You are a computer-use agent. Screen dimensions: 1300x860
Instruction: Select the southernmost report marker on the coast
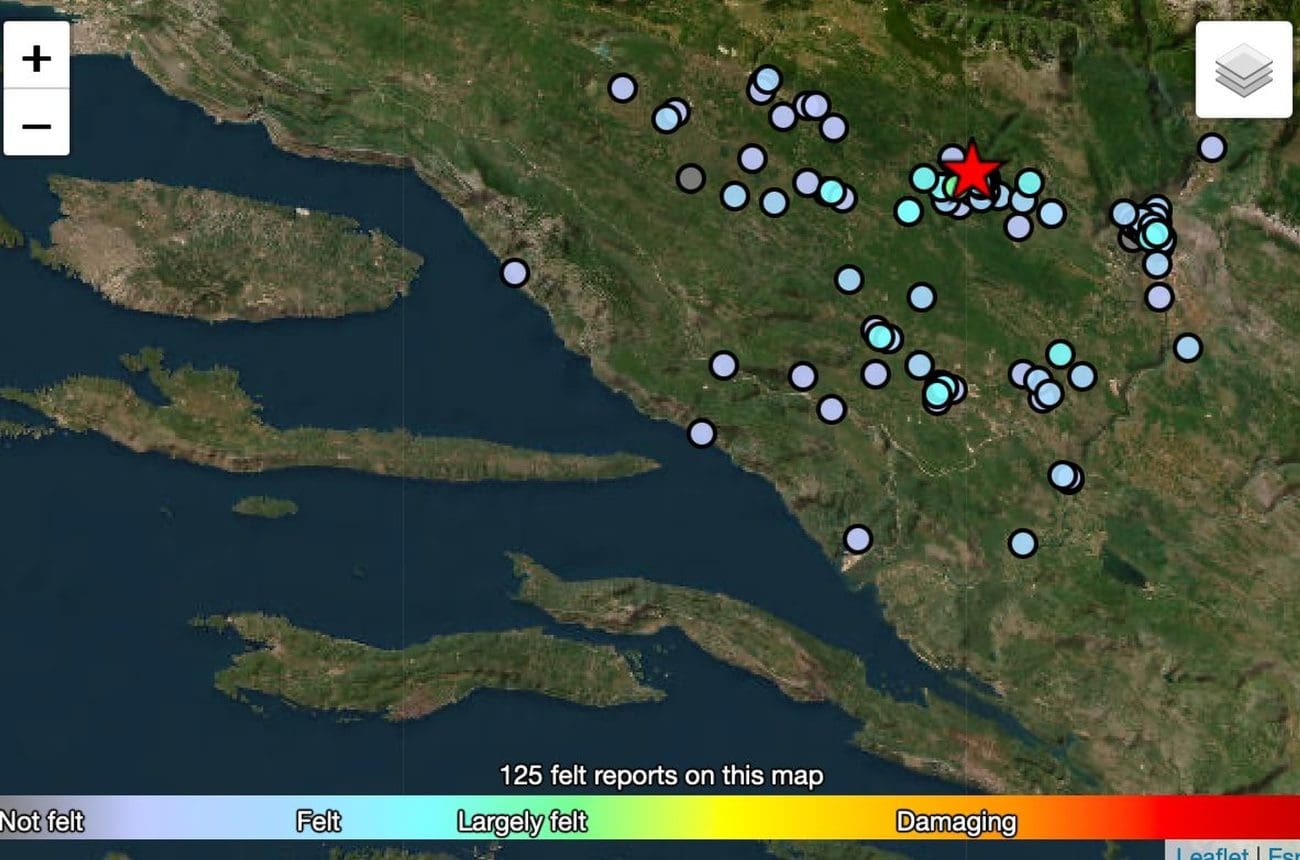pyautogui.click(x=857, y=539)
